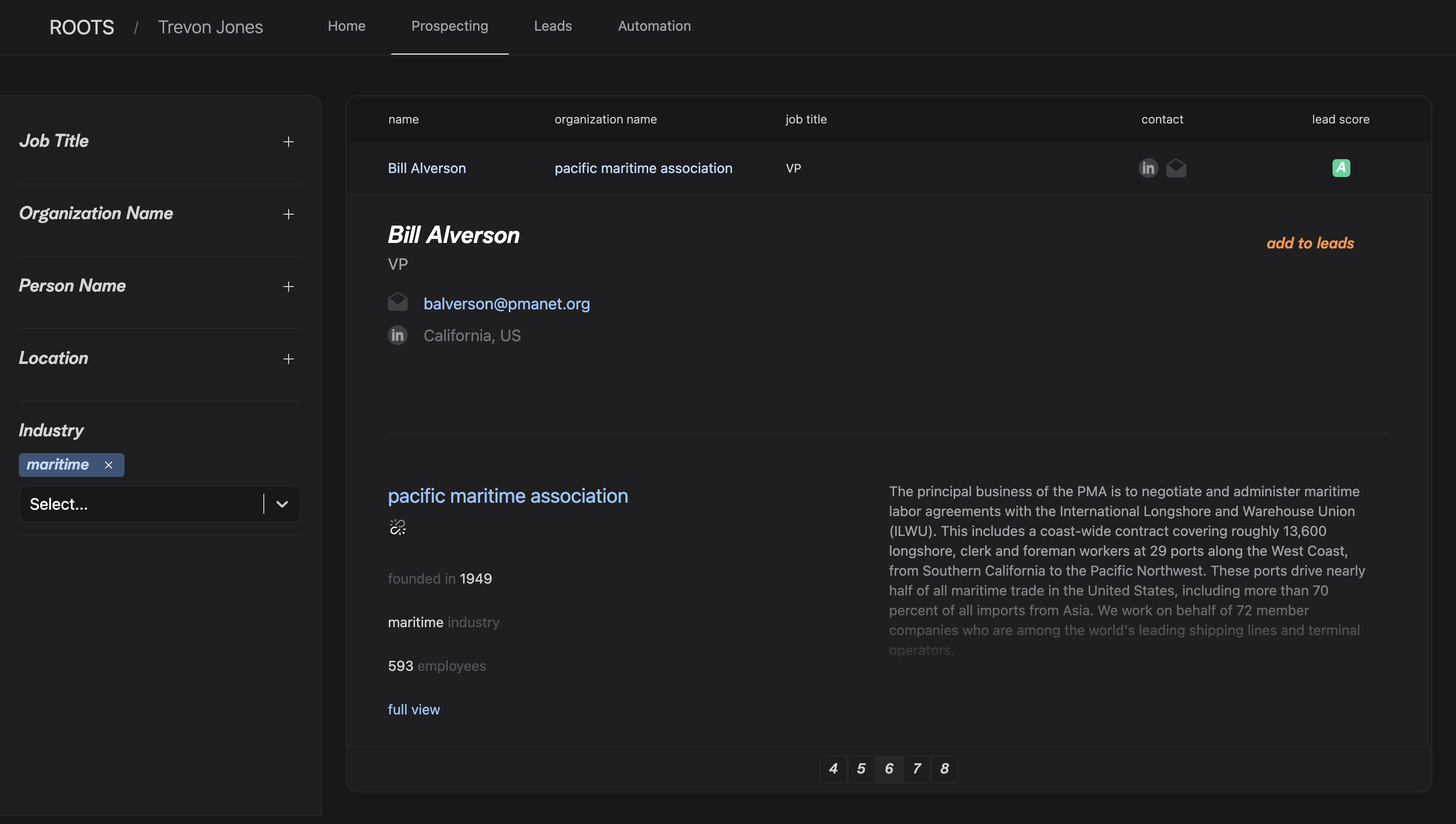Open Bill Alverson's LinkedIn contact icon
The width and height of the screenshot is (1456, 824).
click(x=1148, y=168)
